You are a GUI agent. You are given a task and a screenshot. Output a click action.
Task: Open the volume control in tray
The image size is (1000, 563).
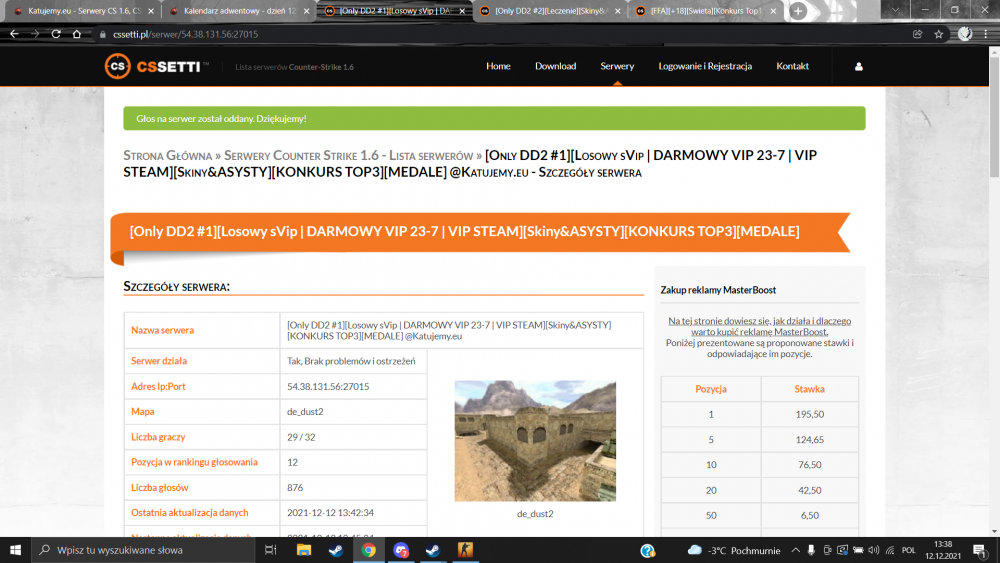click(x=873, y=550)
